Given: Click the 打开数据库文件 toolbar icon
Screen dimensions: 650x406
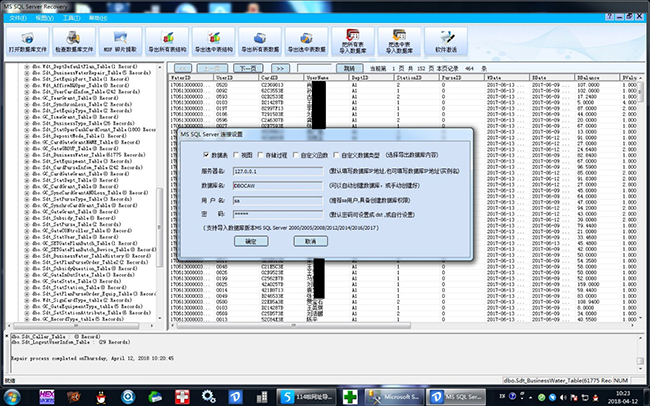Looking at the screenshot, I should [27, 41].
